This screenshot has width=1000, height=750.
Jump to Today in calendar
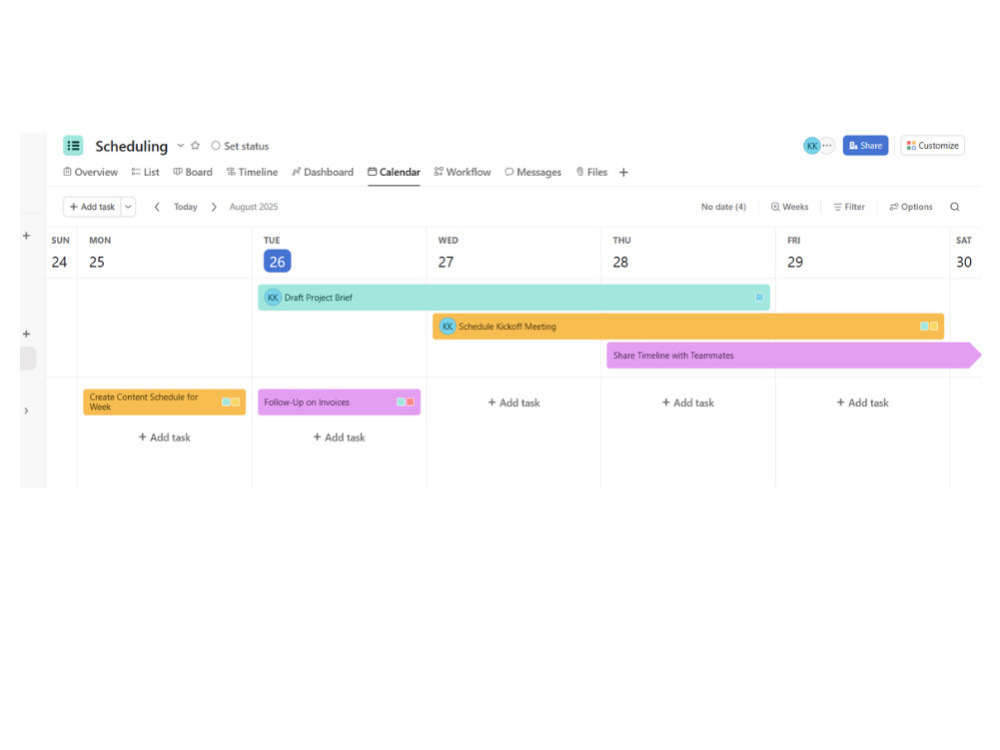point(186,207)
